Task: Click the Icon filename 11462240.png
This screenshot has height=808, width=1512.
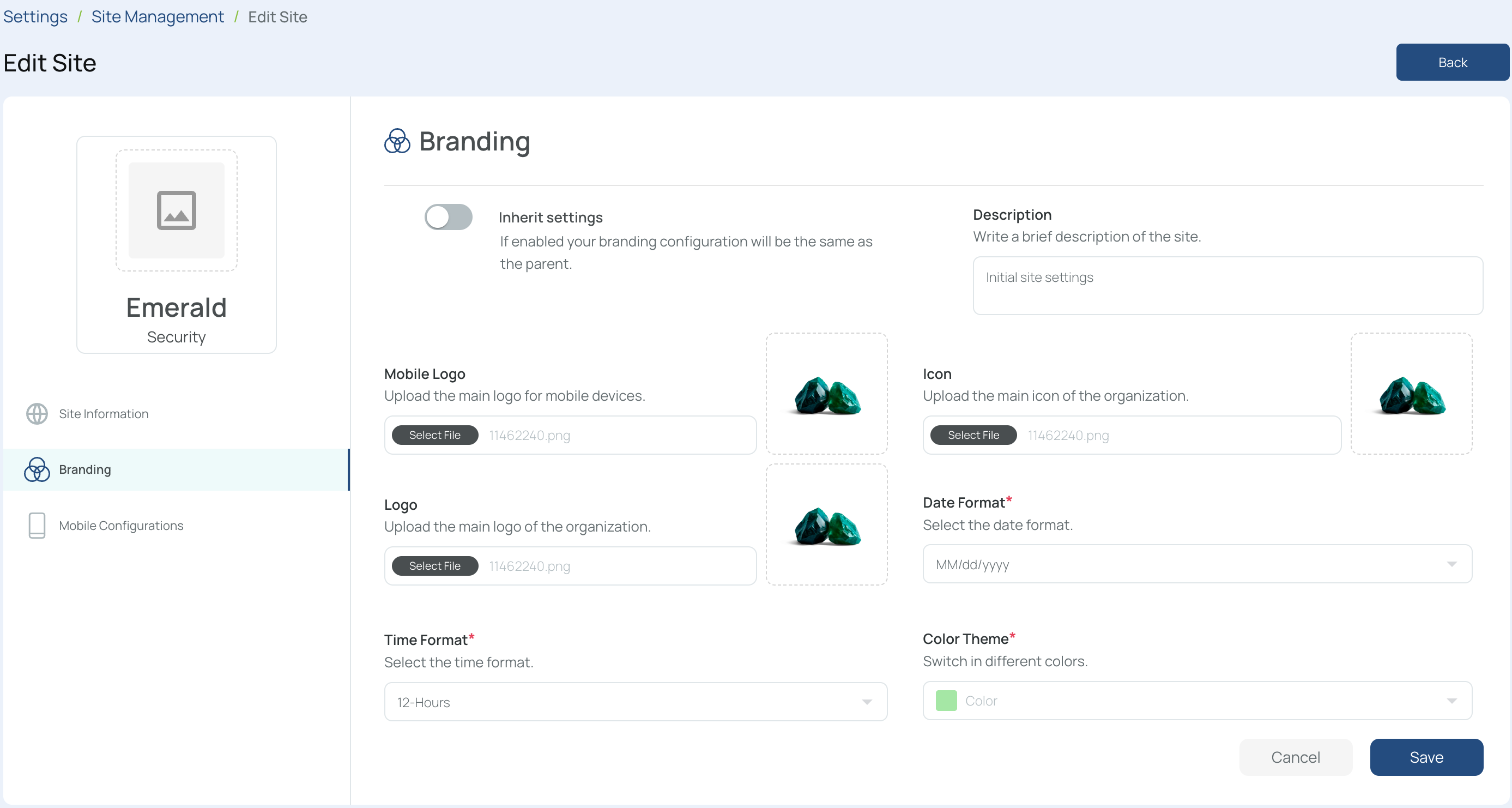Action: pyautogui.click(x=1068, y=435)
